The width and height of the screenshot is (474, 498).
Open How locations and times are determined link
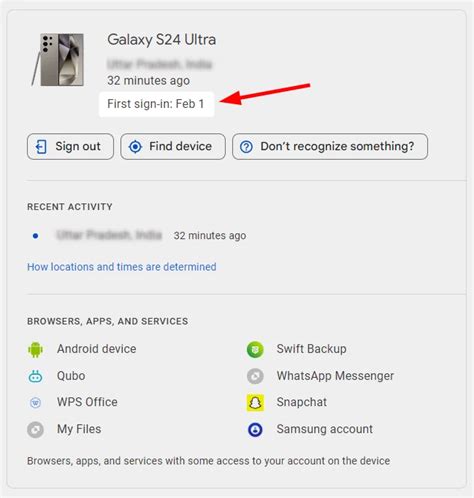[122, 267]
